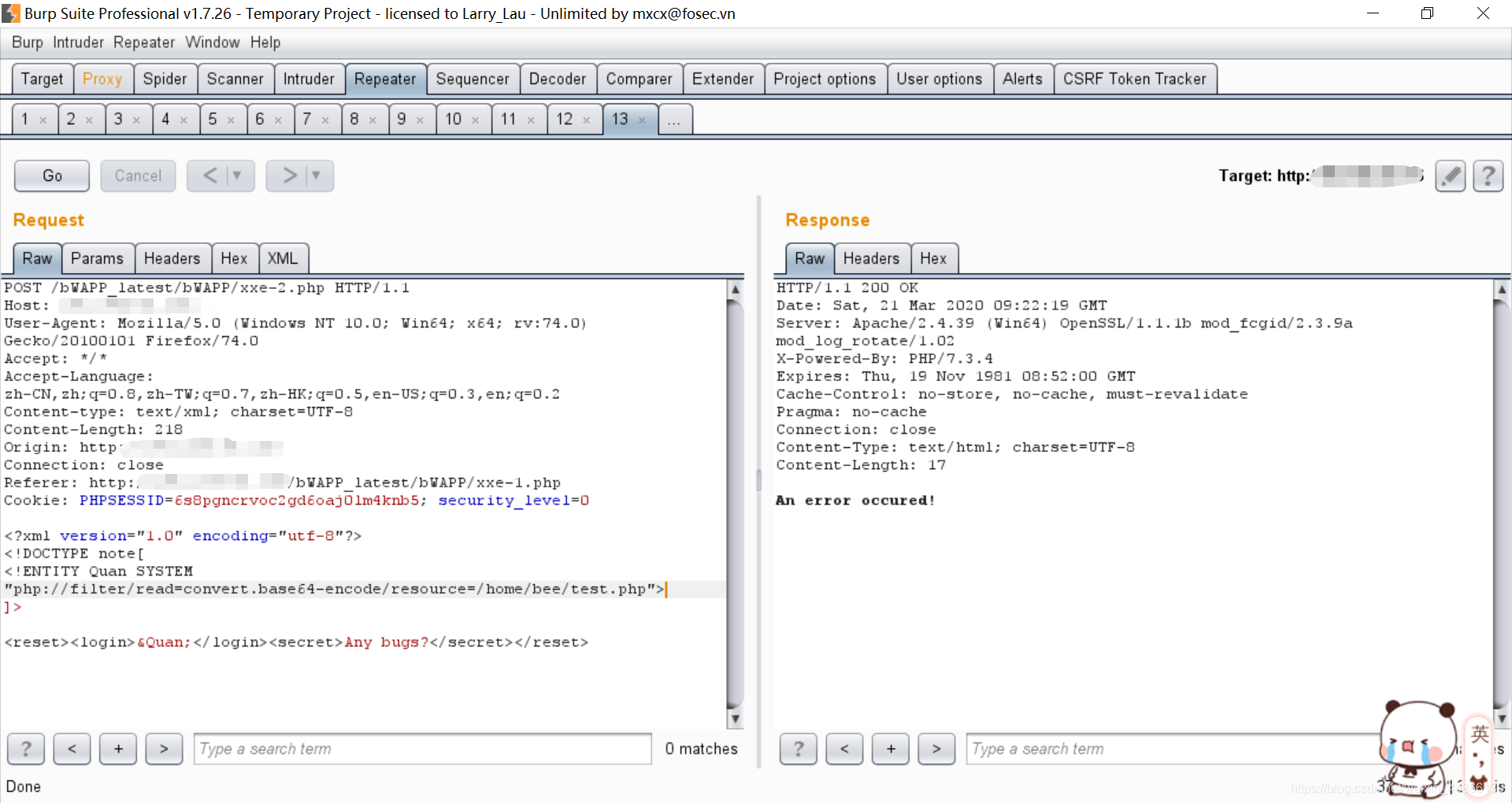This screenshot has height=803, width=1512.
Task: Click the response search term field
Action: [1173, 749]
